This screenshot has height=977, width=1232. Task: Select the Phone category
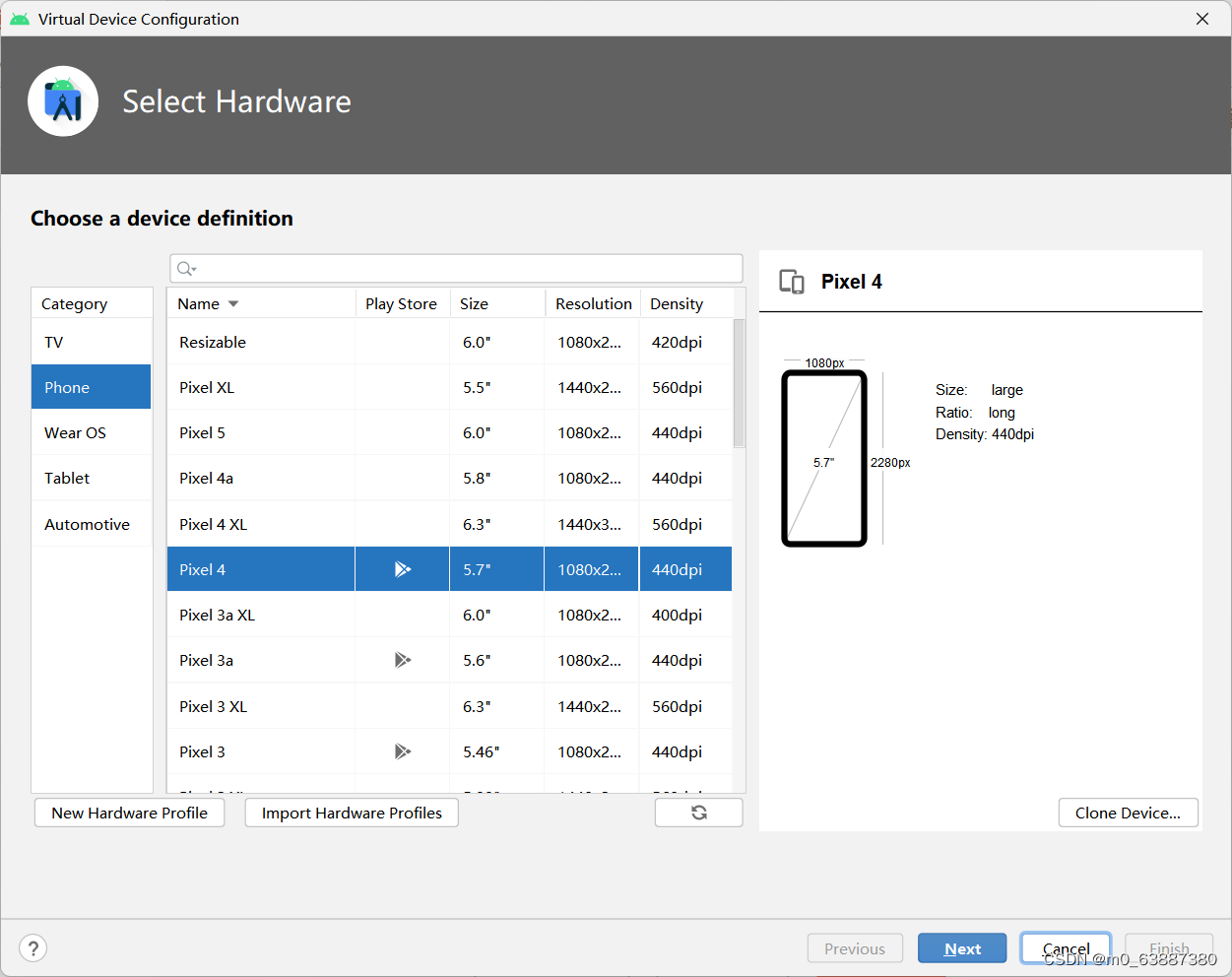point(92,387)
